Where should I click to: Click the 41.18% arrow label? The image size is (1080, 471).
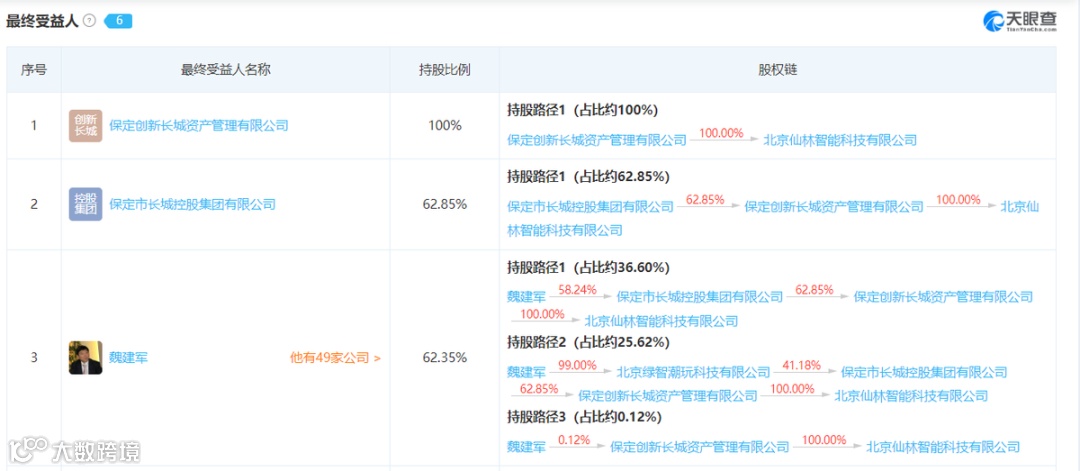tap(802, 366)
